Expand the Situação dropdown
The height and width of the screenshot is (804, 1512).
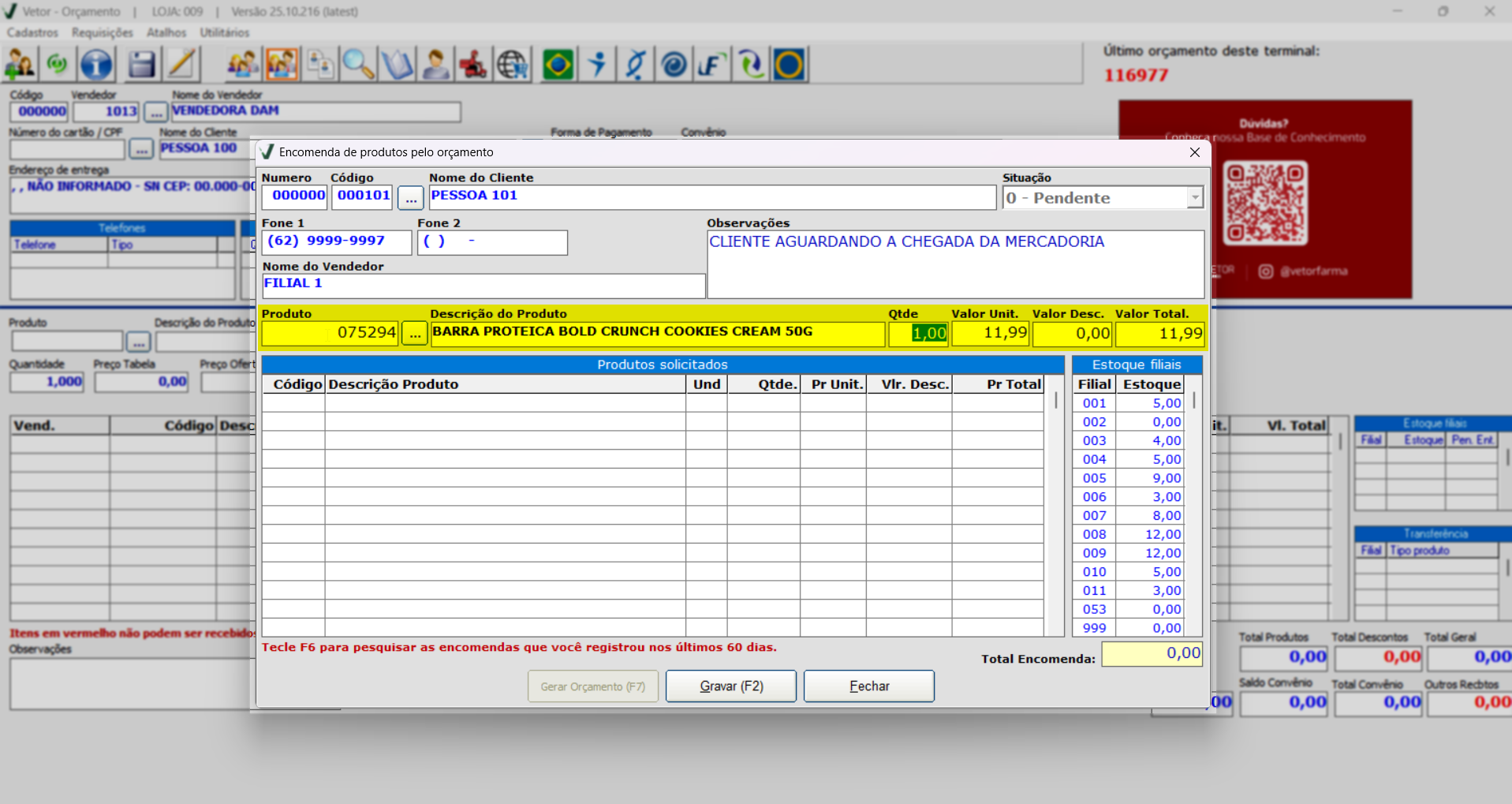pyautogui.click(x=1195, y=197)
